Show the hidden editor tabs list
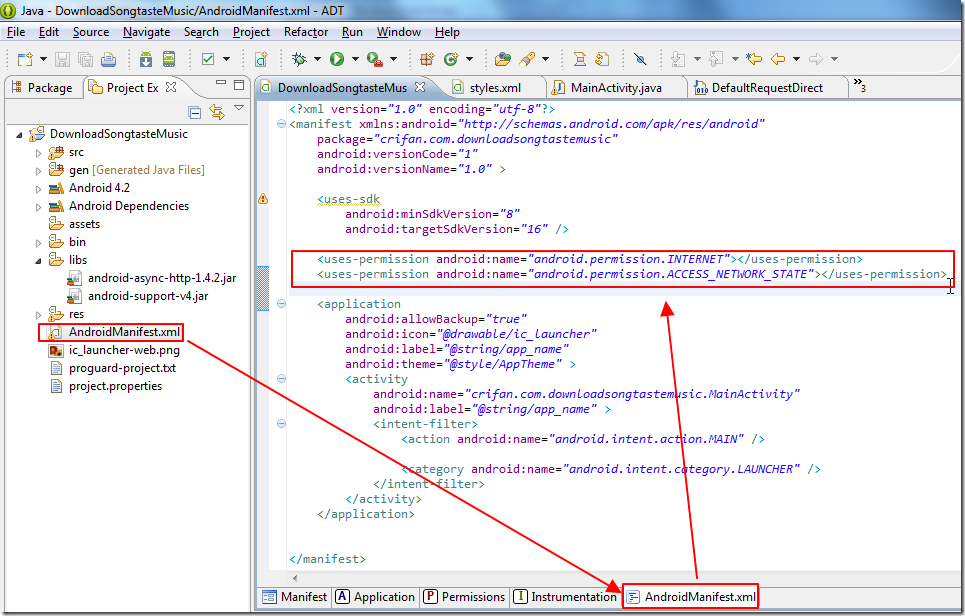The width and height of the screenshot is (965, 616). (859, 85)
